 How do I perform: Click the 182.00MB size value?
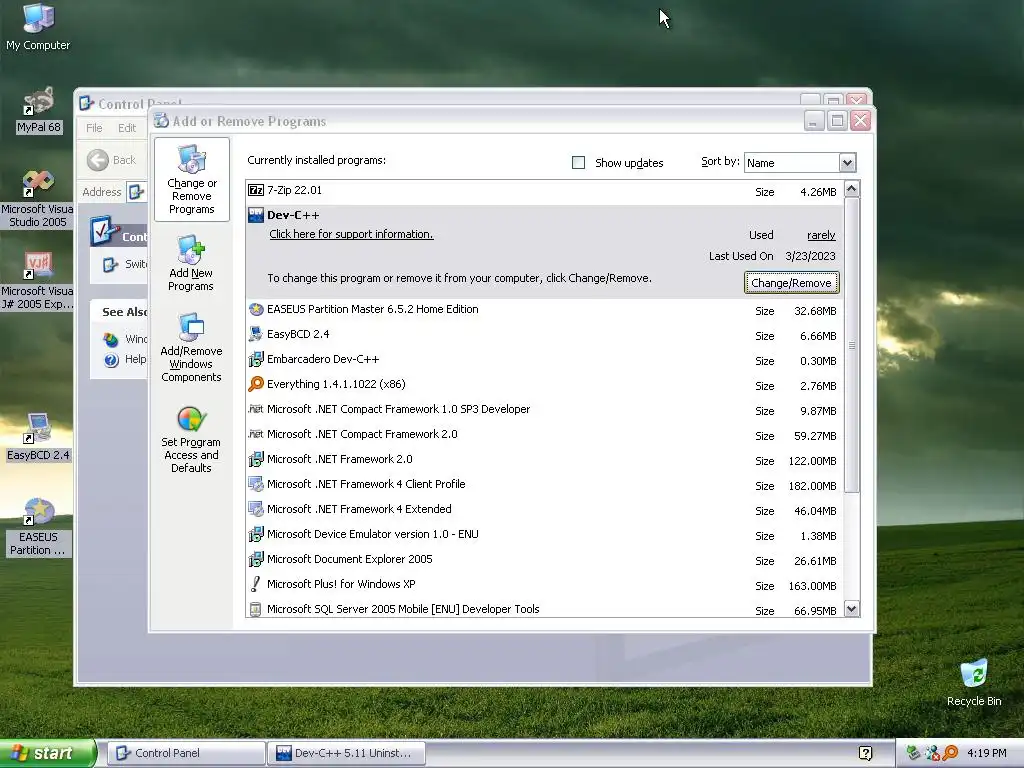click(812, 486)
